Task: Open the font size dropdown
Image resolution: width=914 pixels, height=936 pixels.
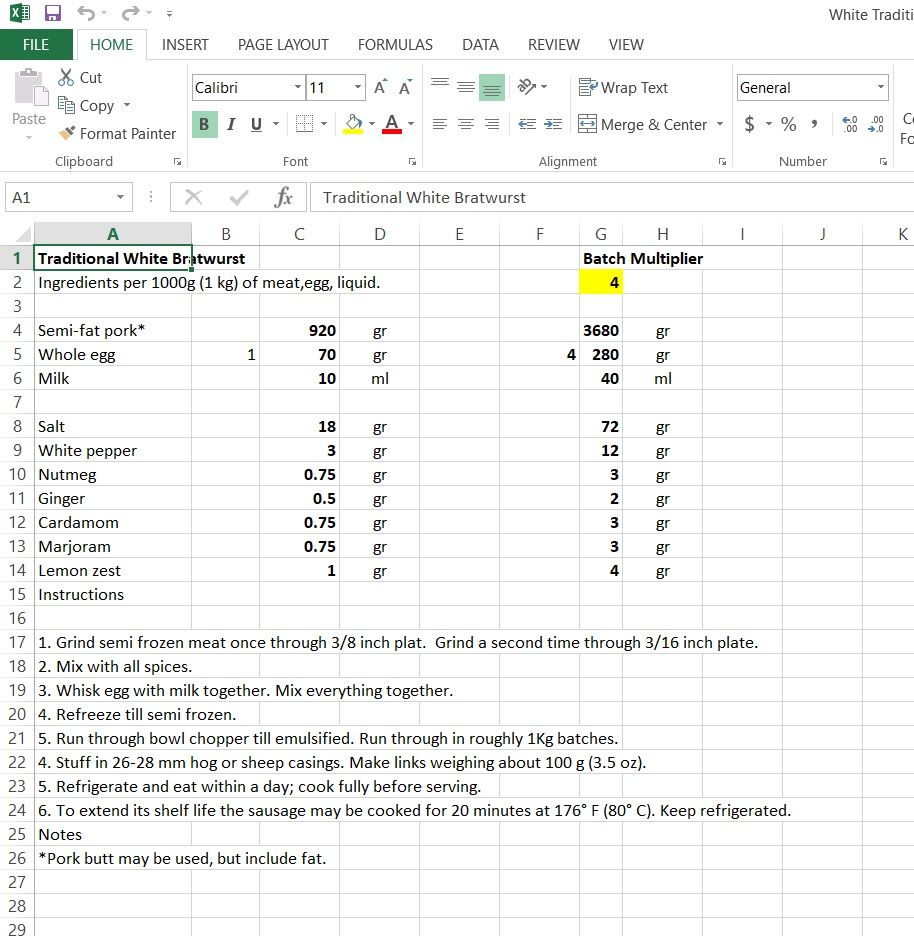Action: click(x=358, y=87)
